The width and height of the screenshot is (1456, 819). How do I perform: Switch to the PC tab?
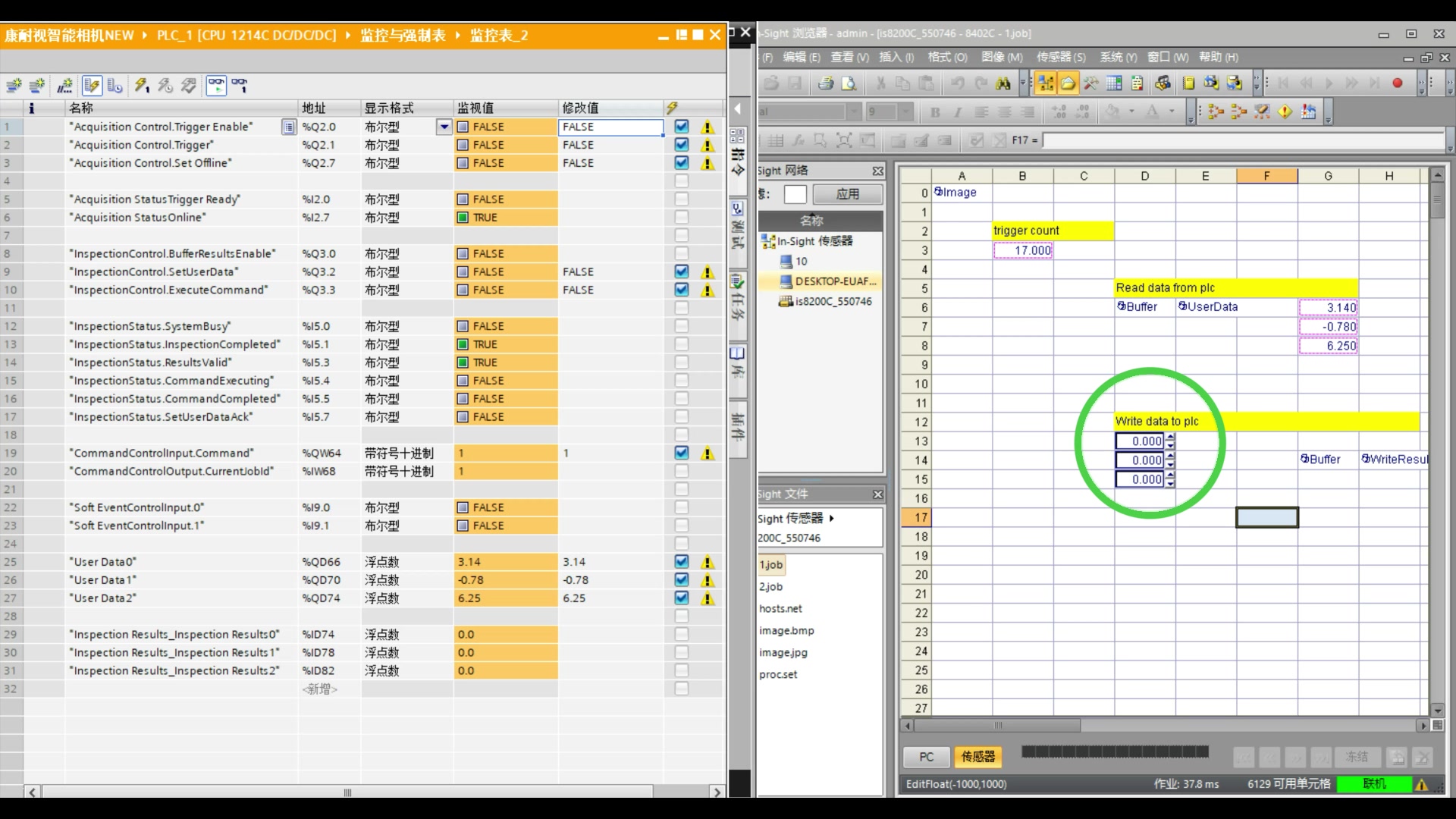click(x=926, y=757)
